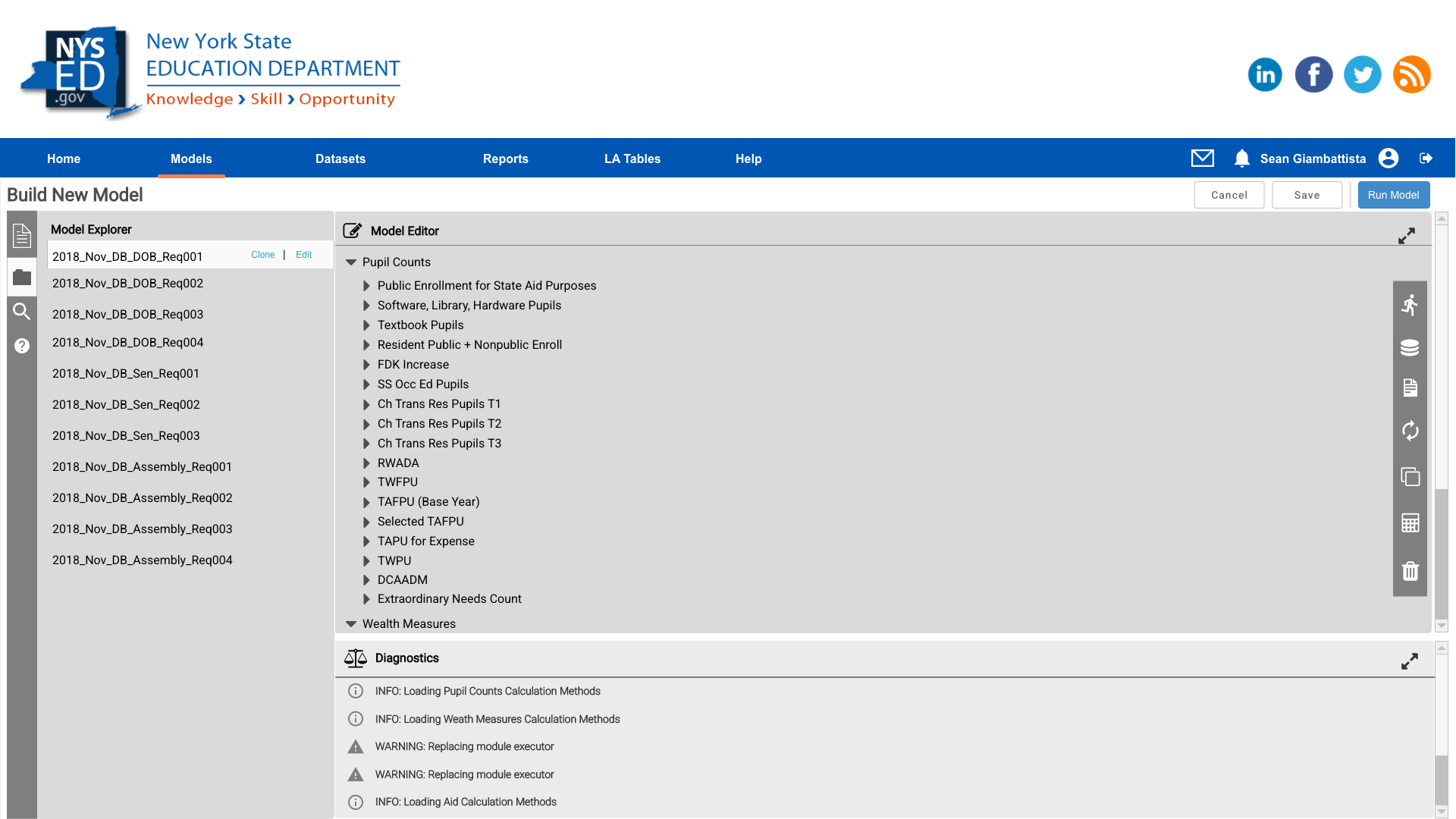This screenshot has width=1456, height=819.
Task: Click Clone link for 2018_Nov_DB_DOB_Req001
Action: pyautogui.click(x=262, y=255)
